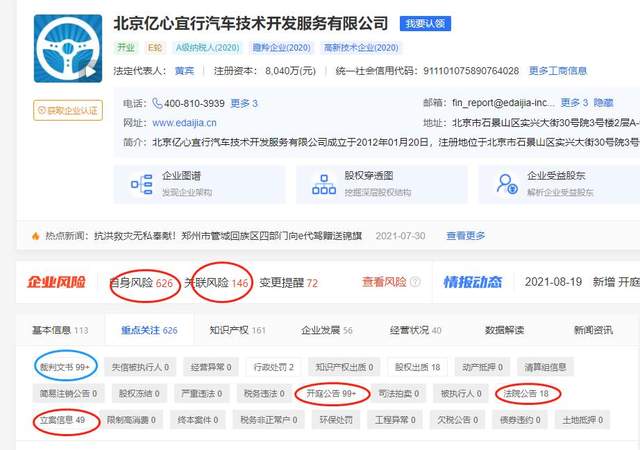Switch to 基本信息 113 tab
Viewport: 640px width, 450px height.
60,330
